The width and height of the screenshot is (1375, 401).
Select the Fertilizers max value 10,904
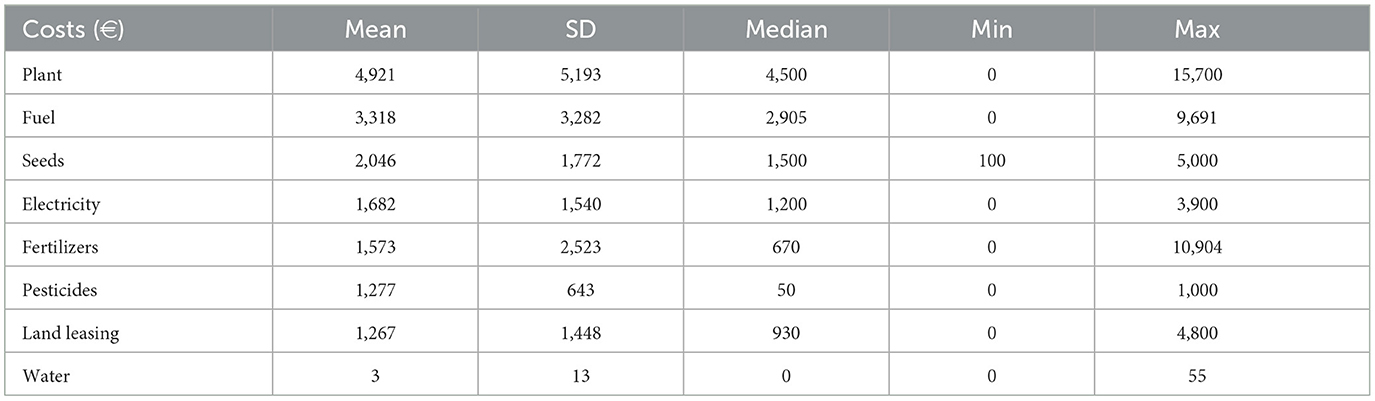click(1197, 247)
